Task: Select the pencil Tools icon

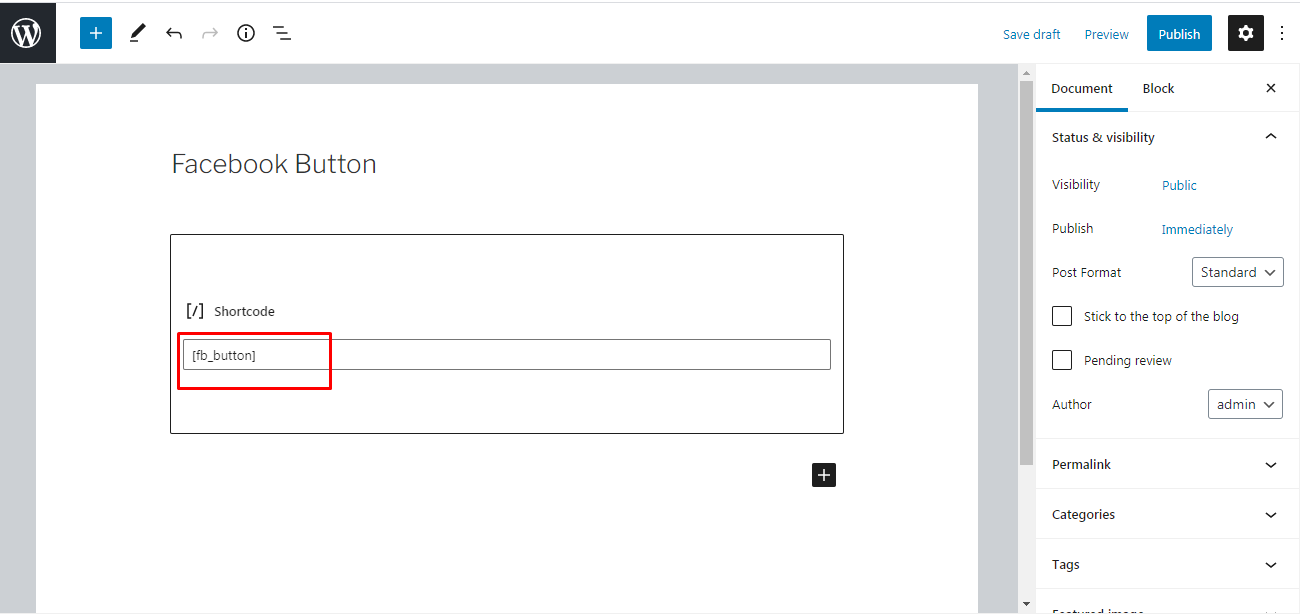Action: pyautogui.click(x=138, y=33)
